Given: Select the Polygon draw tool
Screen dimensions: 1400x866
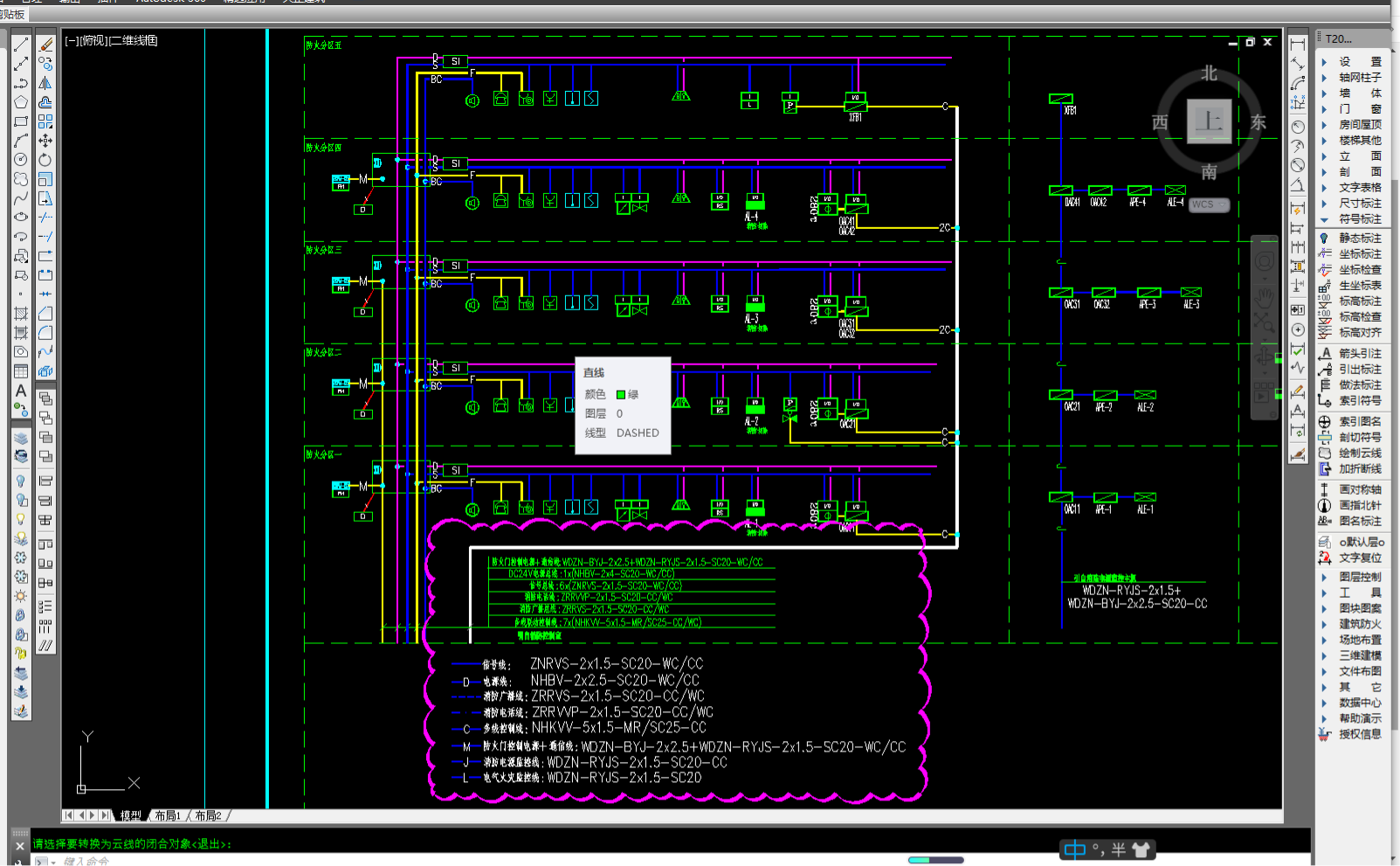Looking at the screenshot, I should [x=21, y=102].
